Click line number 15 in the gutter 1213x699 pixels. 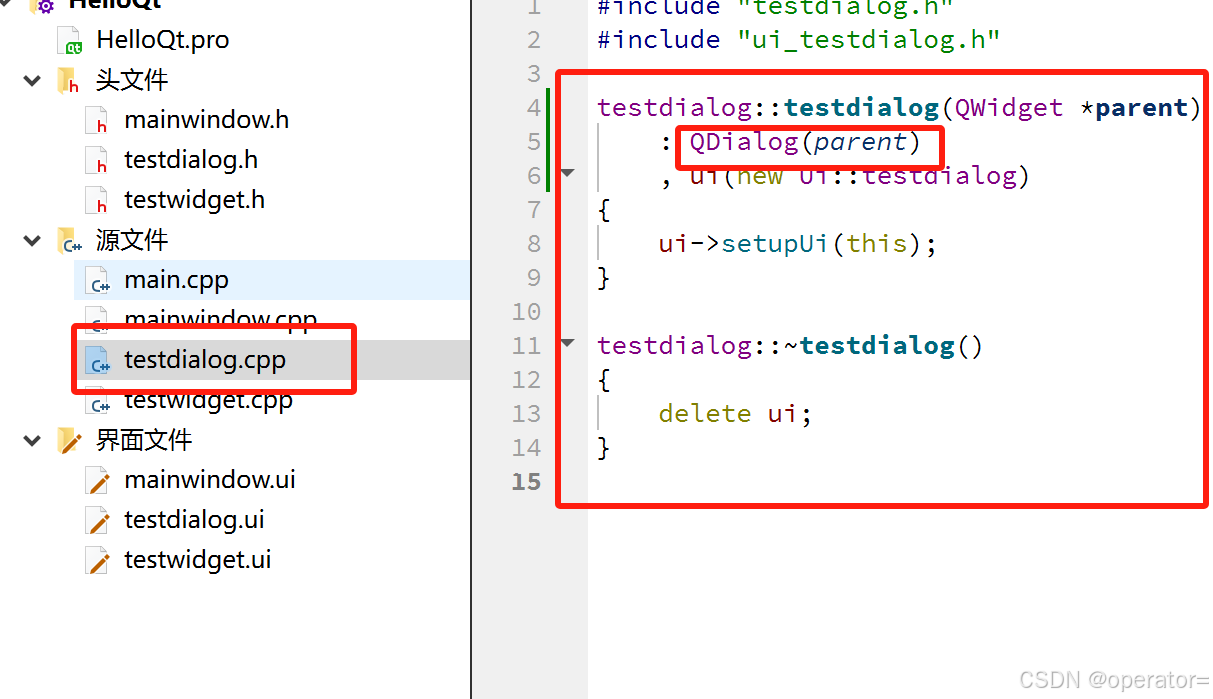526,481
